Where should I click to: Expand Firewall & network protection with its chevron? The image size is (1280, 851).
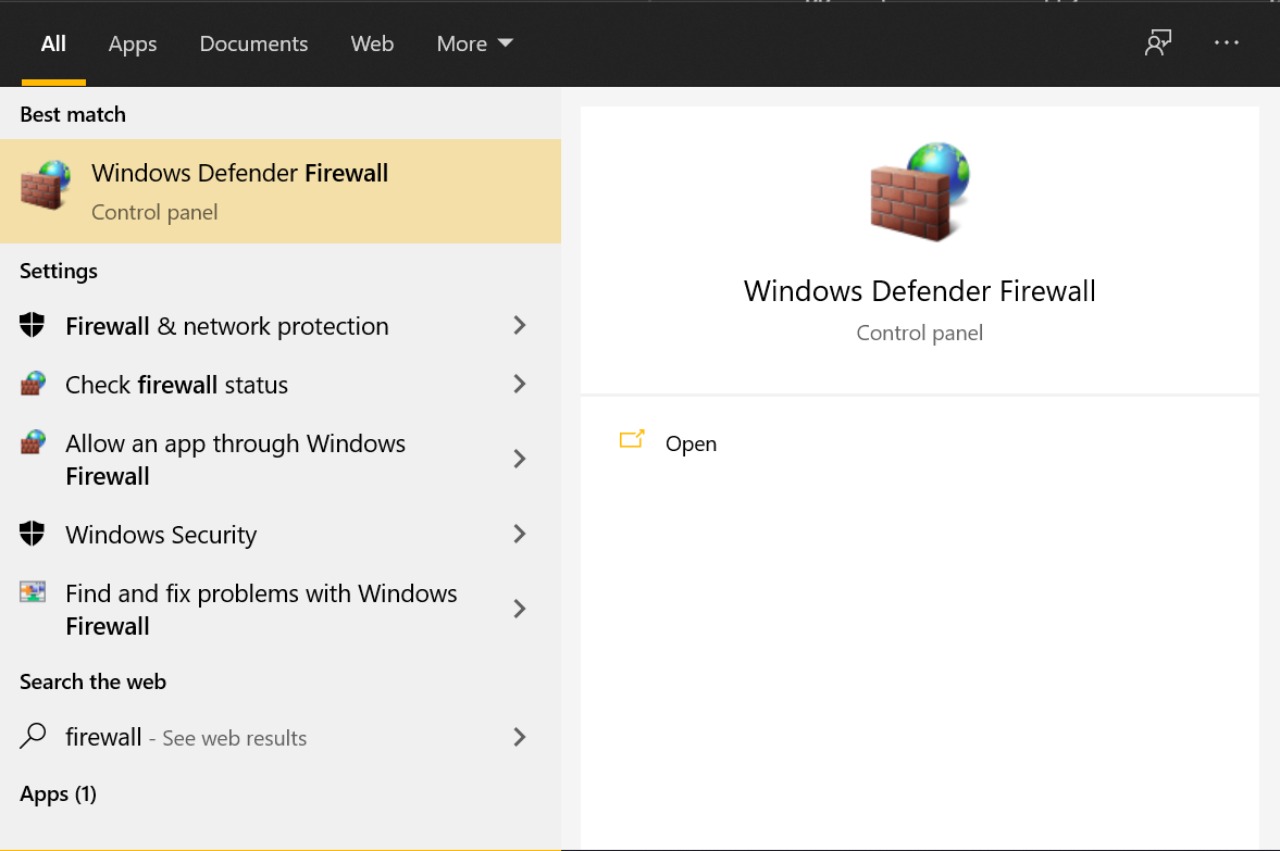(519, 325)
